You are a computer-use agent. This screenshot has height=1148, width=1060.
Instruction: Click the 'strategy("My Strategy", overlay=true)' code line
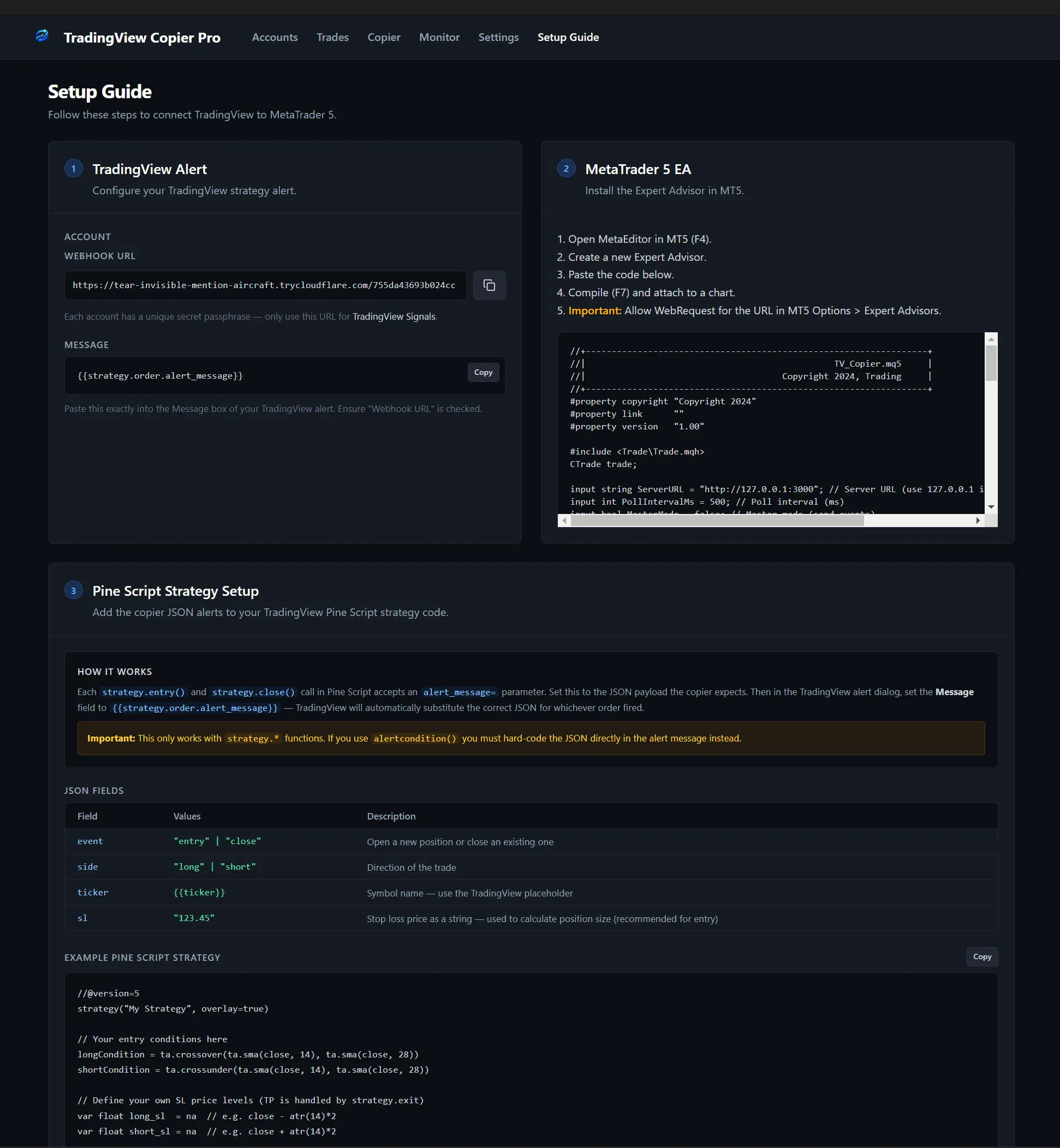pos(172,1009)
